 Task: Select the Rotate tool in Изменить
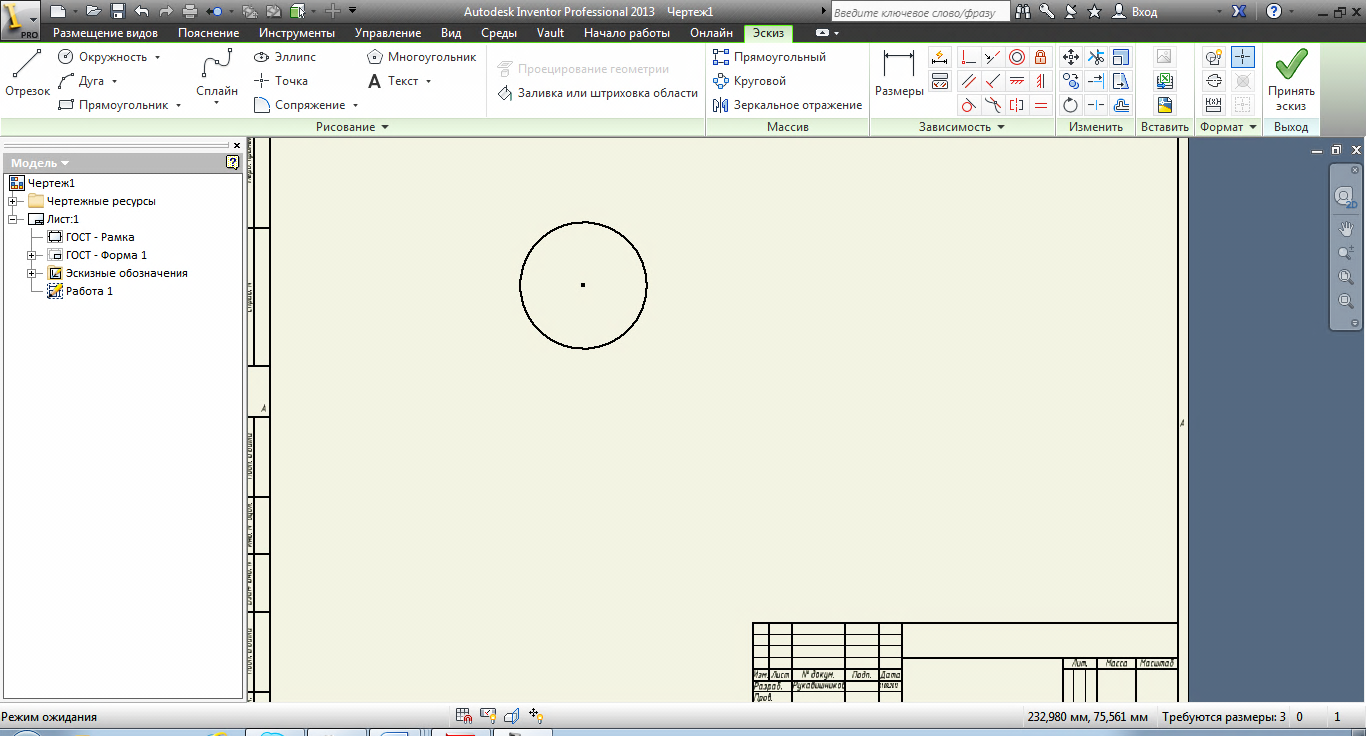click(1071, 105)
